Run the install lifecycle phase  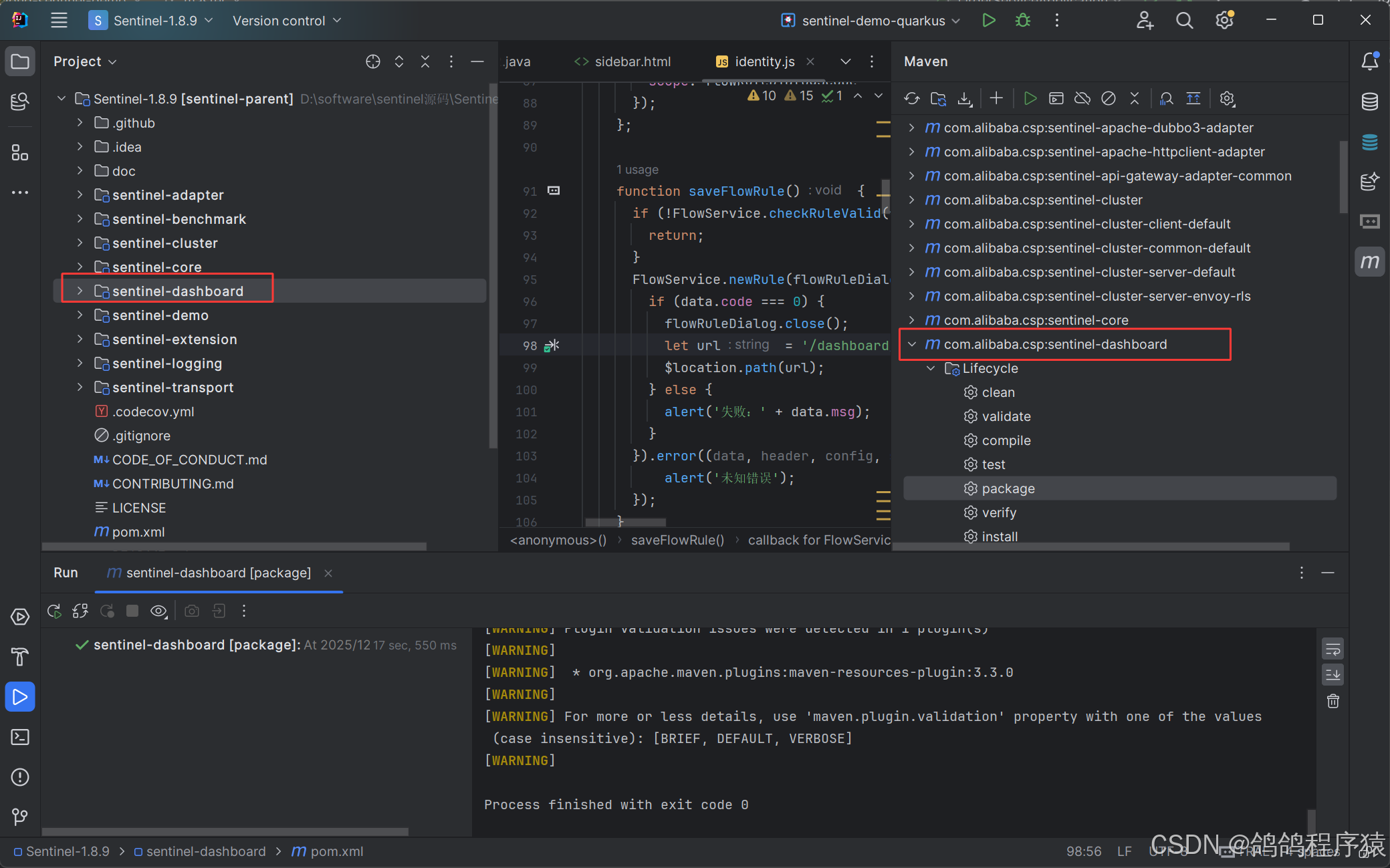tap(1000, 537)
